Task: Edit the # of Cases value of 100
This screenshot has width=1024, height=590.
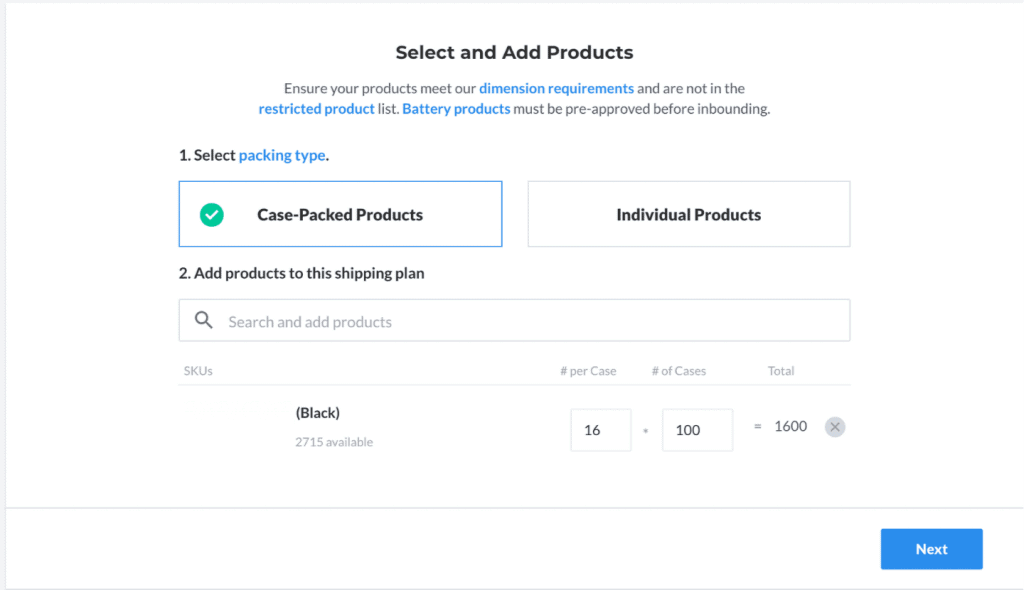Action: [x=697, y=429]
